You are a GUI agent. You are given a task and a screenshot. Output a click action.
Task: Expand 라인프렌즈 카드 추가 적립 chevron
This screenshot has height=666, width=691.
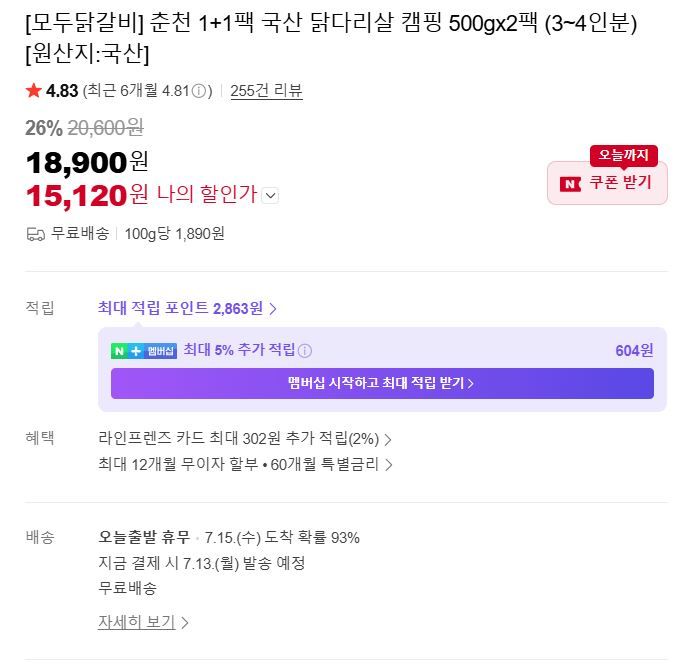pos(388,439)
